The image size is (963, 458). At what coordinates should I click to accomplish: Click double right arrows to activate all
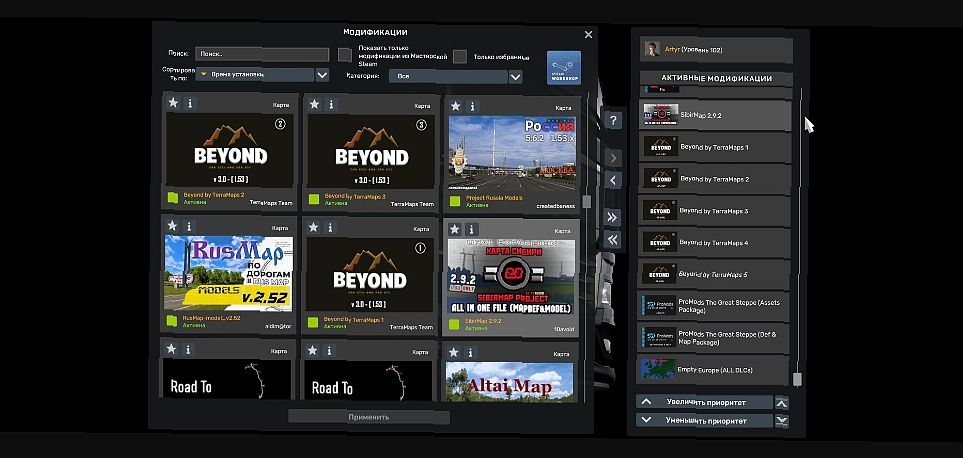point(612,217)
